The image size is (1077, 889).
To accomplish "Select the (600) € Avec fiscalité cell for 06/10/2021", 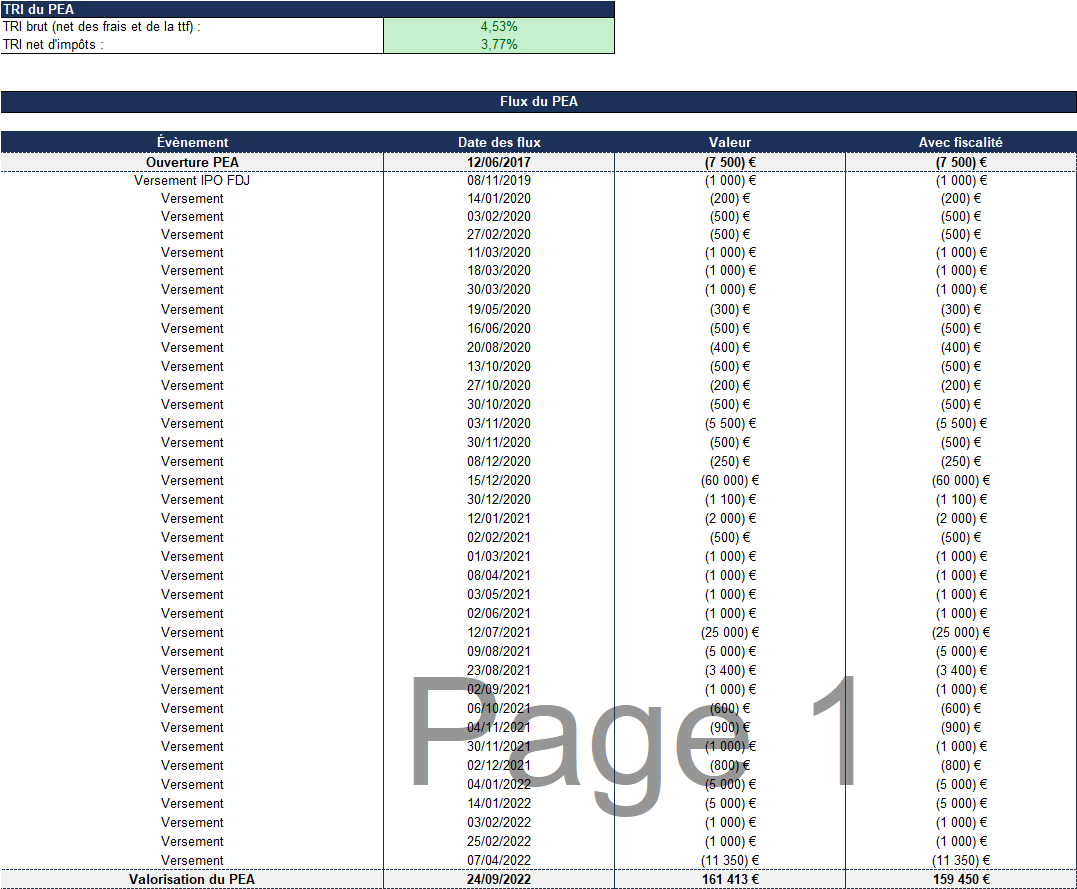I will pyautogui.click(x=960, y=709).
